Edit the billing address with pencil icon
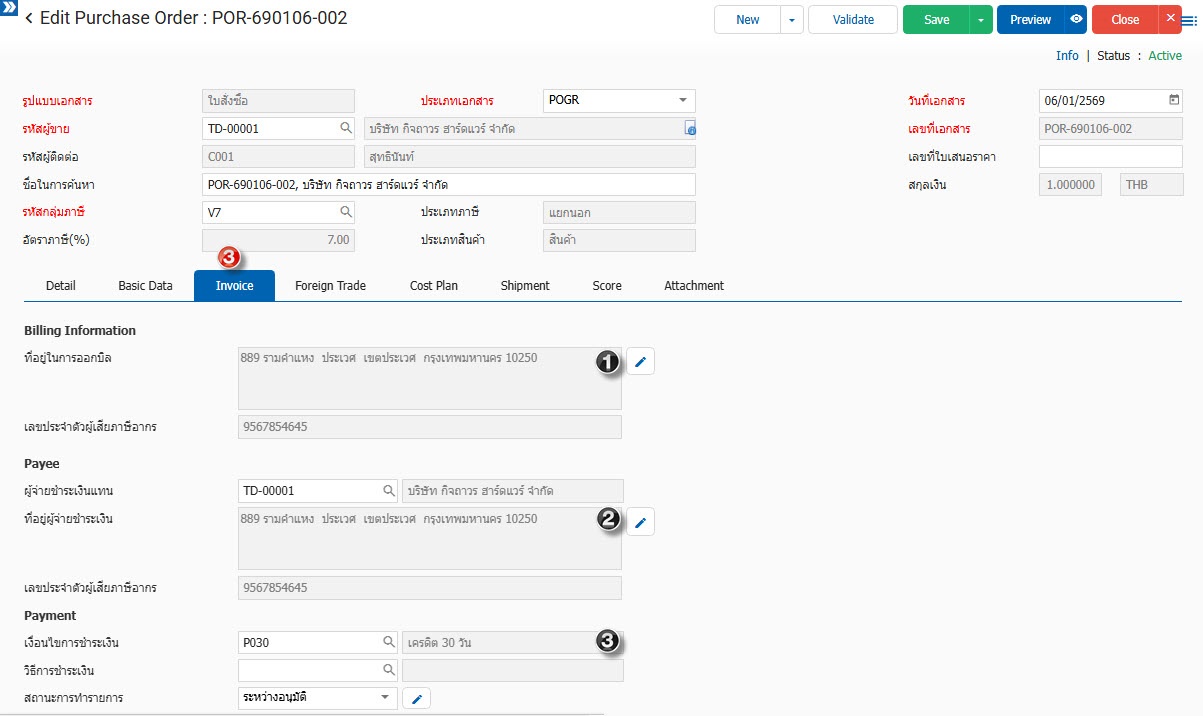Screen dimensions: 1203x716 pos(640,362)
